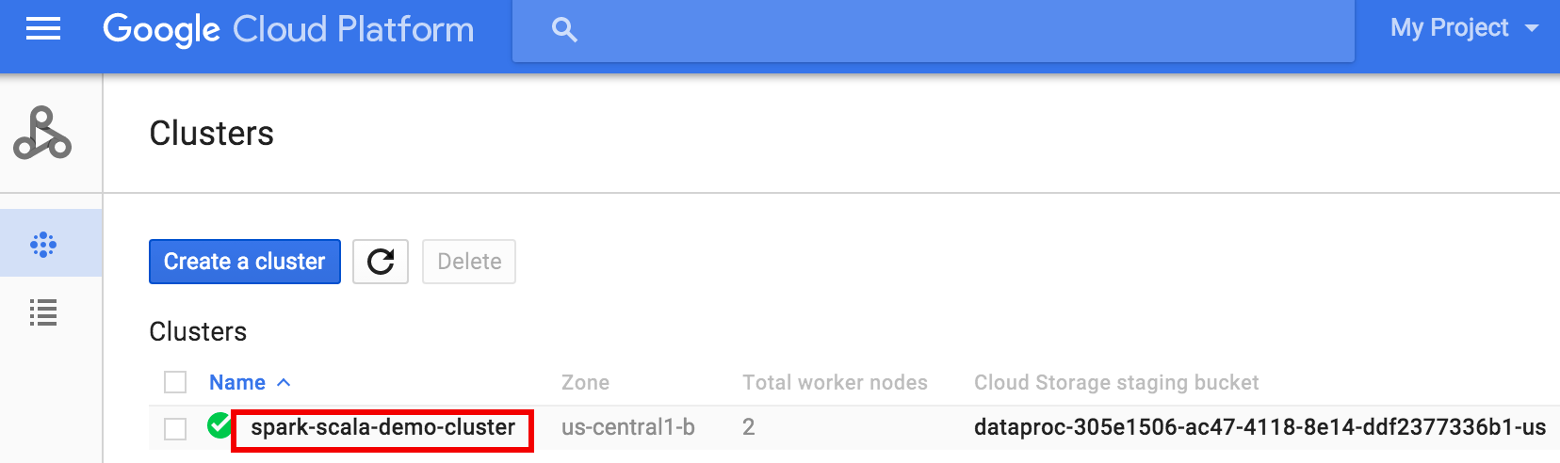
Task: Open the hamburger navigation menu
Action: click(x=43, y=29)
